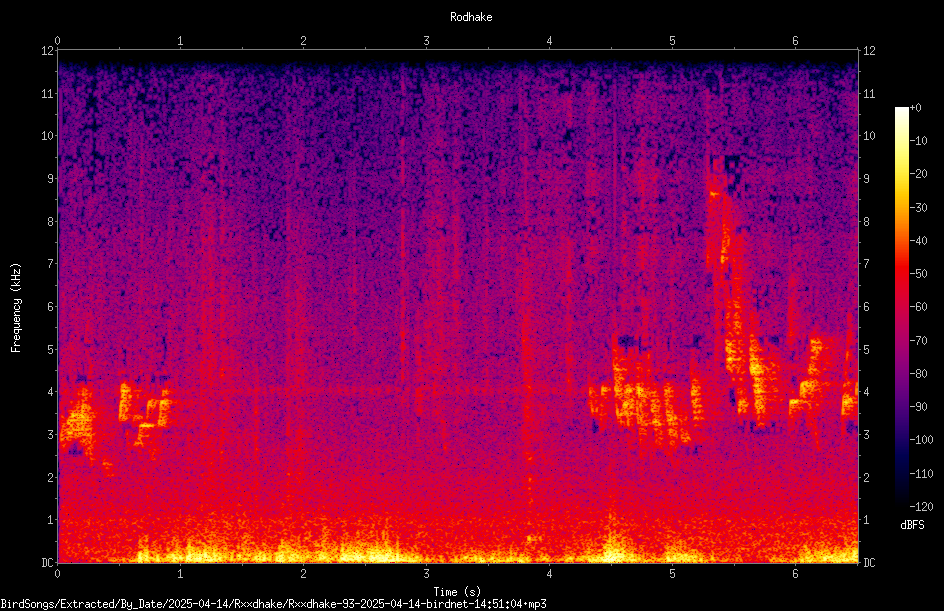Click the 1 second tick on bottom axis
This screenshot has height=611, width=944.
[180, 574]
